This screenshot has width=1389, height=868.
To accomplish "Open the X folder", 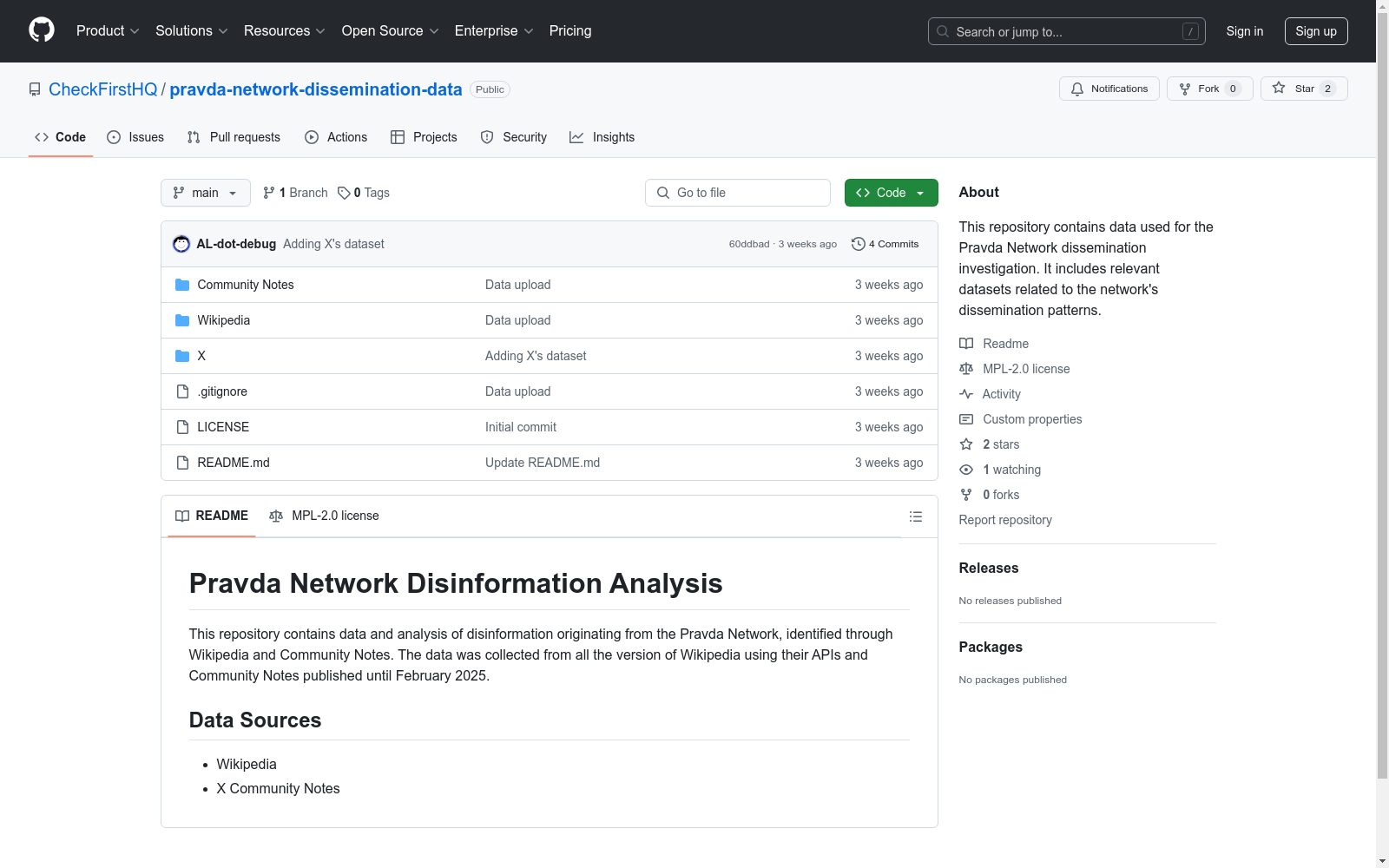I will [201, 356].
